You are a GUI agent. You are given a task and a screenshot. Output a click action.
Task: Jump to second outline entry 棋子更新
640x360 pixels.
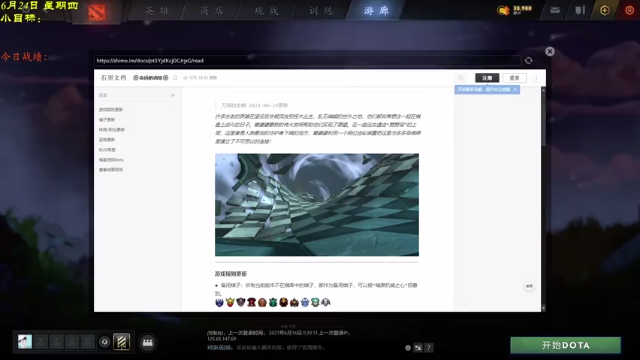click(x=107, y=120)
